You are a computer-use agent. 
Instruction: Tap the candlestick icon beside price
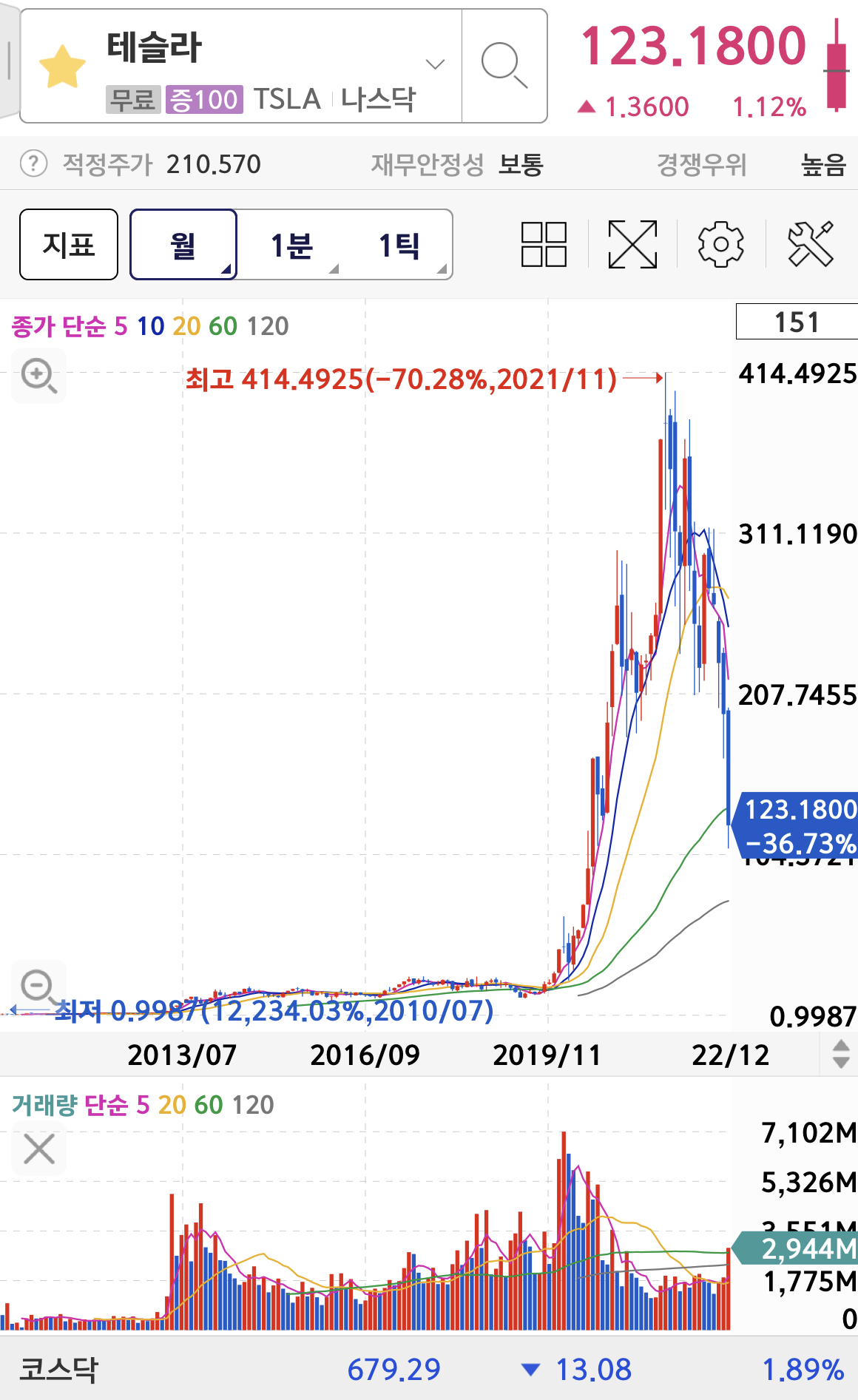[x=837, y=65]
